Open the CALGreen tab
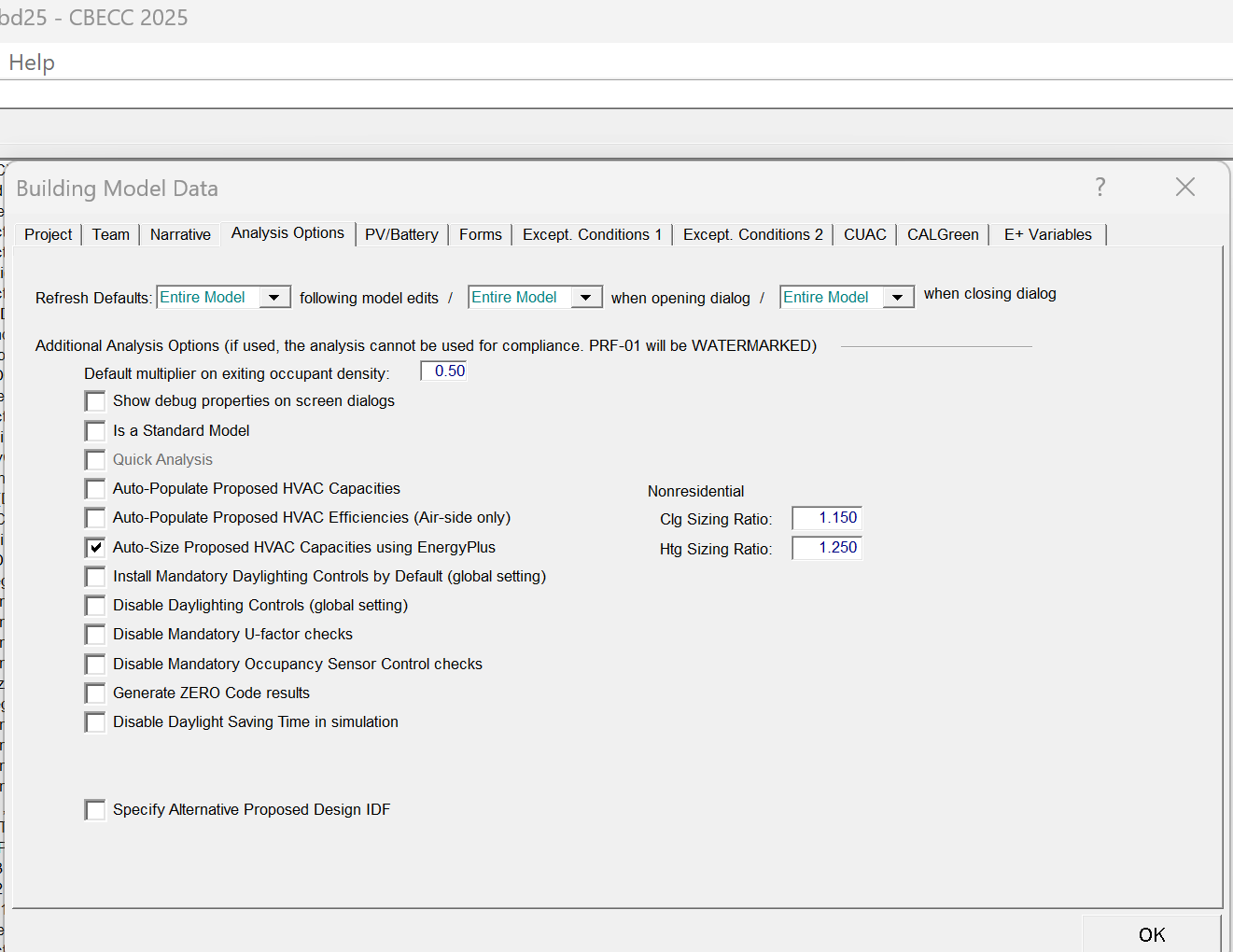 [x=943, y=235]
